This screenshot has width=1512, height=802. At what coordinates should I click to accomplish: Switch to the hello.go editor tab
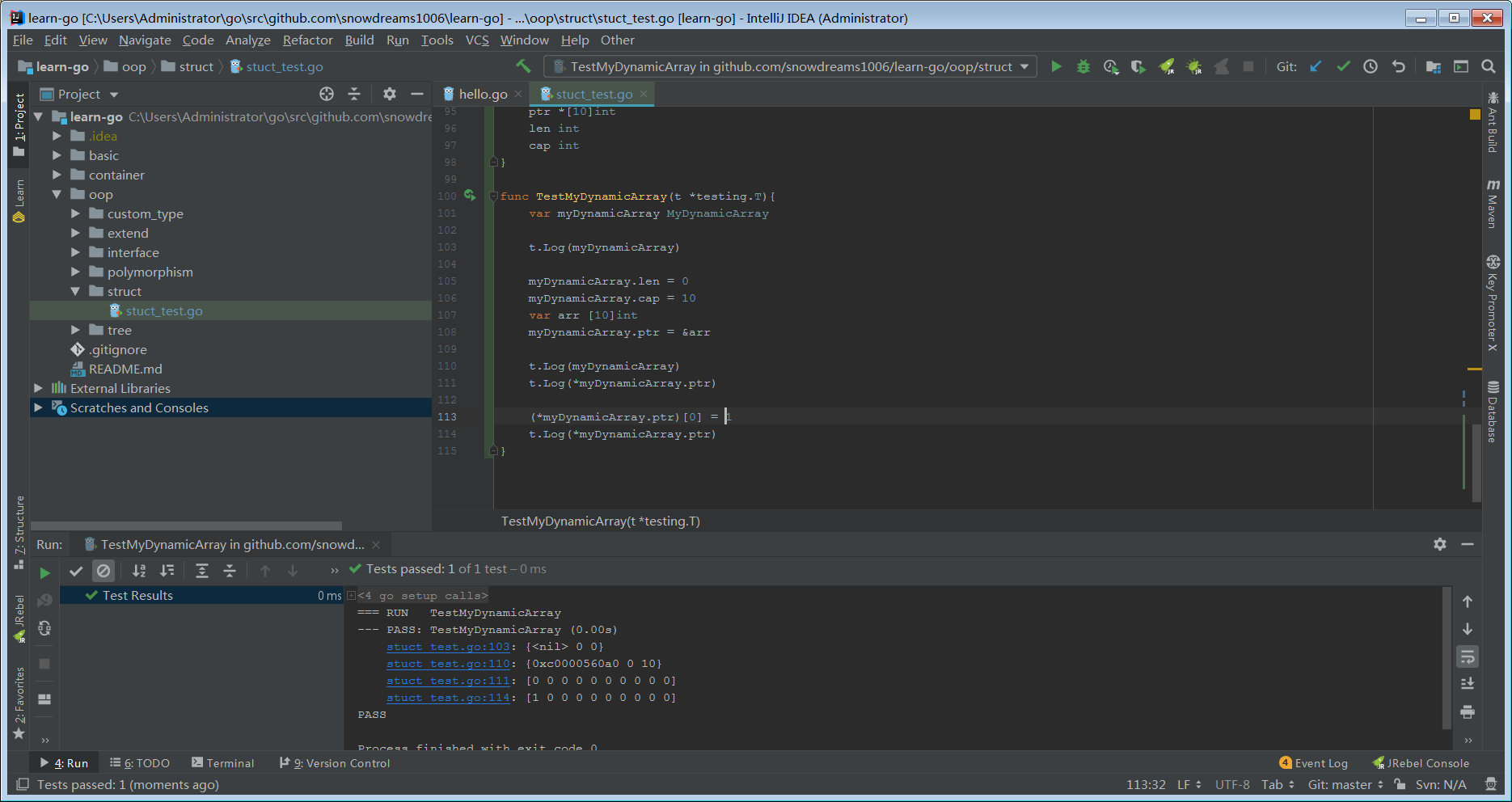483,94
